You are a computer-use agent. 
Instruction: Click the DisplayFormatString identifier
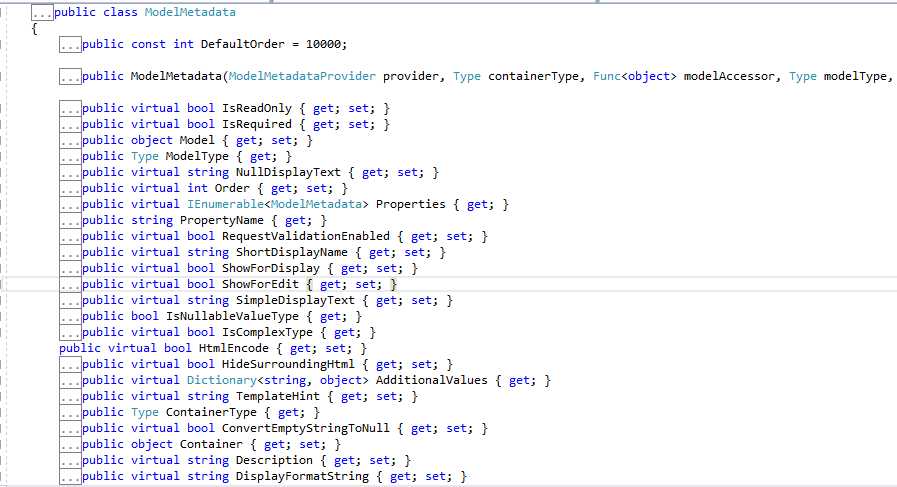click(302, 477)
